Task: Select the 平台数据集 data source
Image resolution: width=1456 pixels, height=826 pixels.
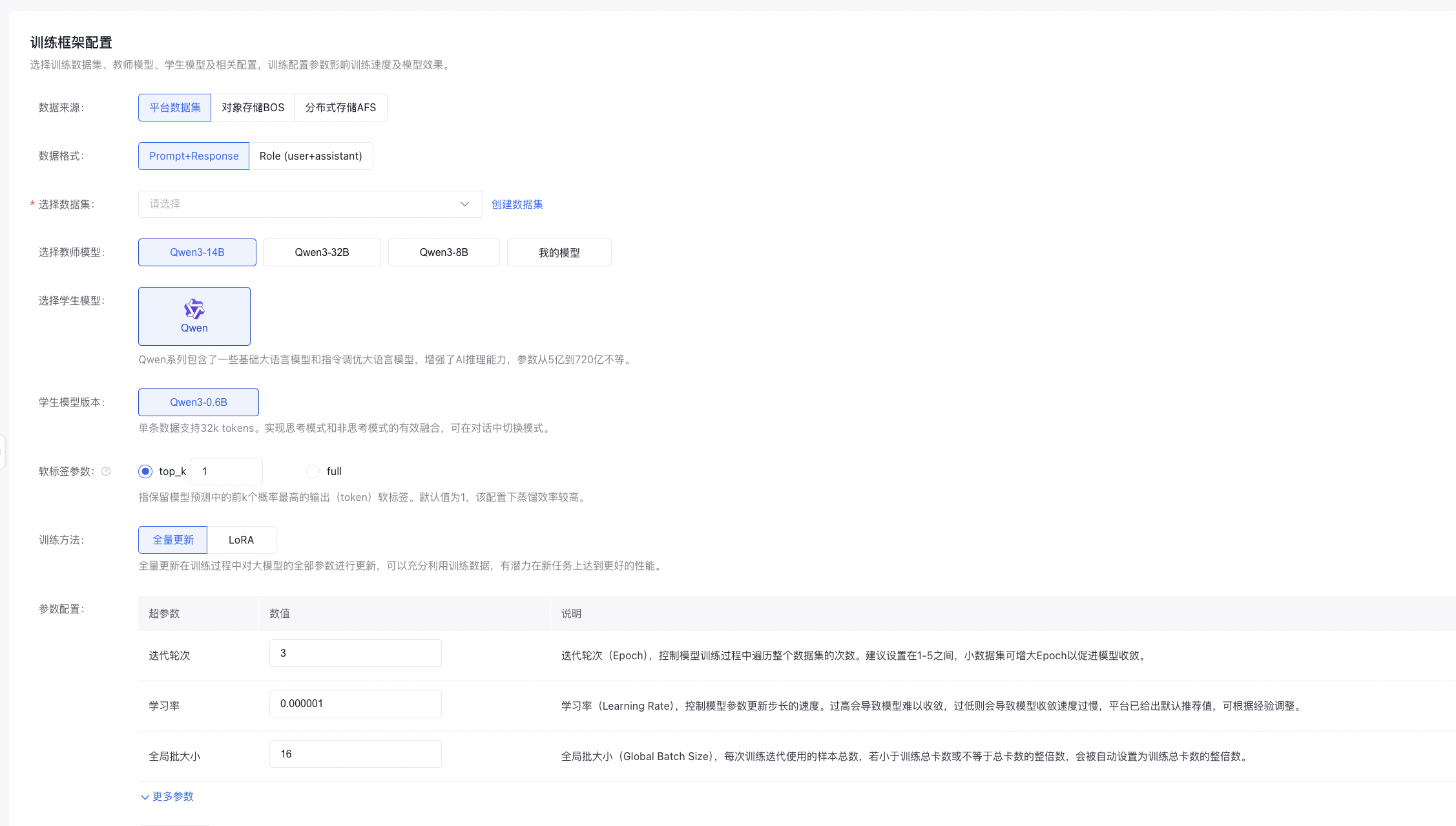Action: [174, 107]
